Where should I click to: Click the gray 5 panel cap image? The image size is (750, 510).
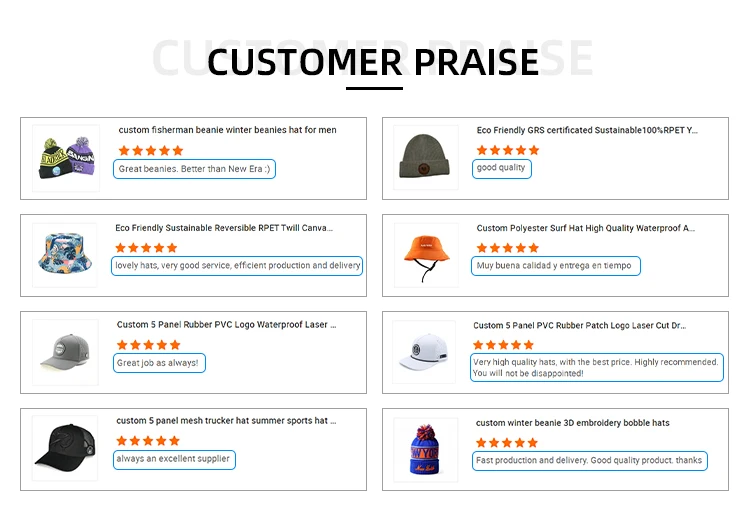tap(65, 352)
